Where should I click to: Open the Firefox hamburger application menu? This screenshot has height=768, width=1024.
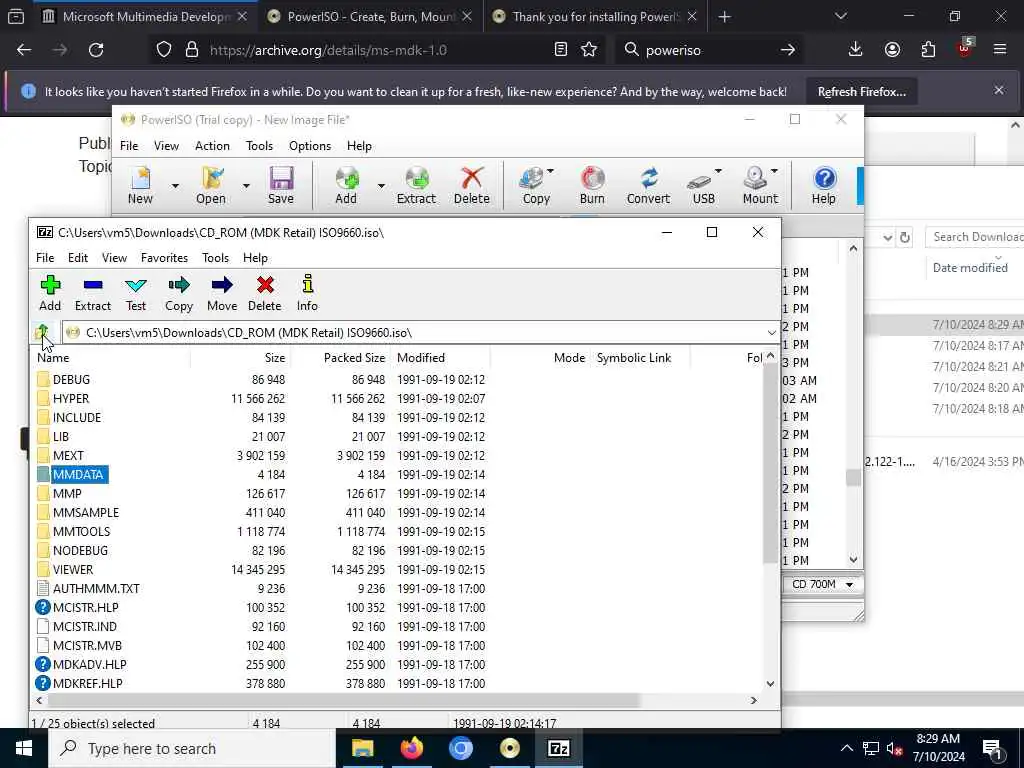[1000, 50]
